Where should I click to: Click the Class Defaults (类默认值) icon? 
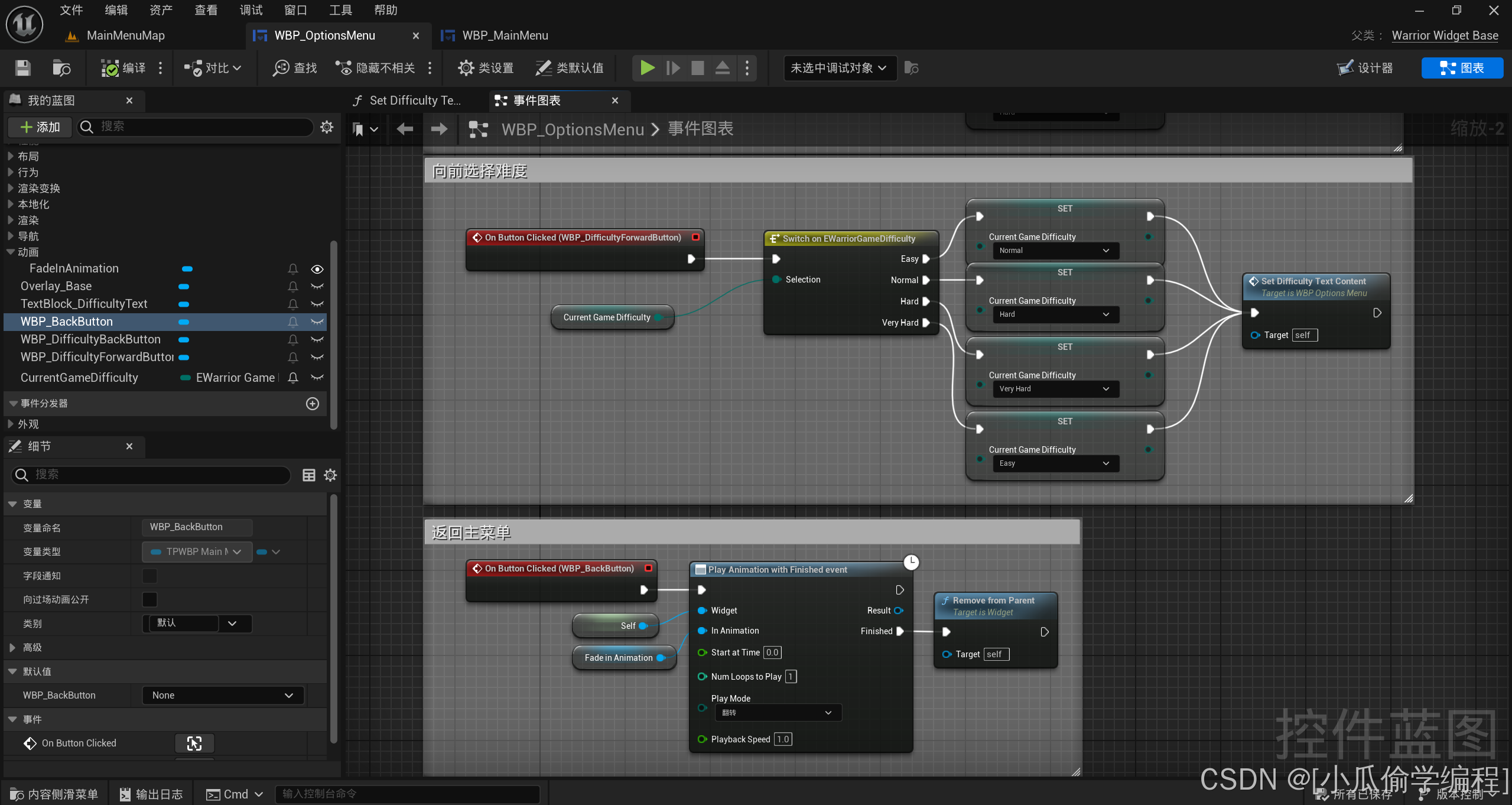pos(543,68)
